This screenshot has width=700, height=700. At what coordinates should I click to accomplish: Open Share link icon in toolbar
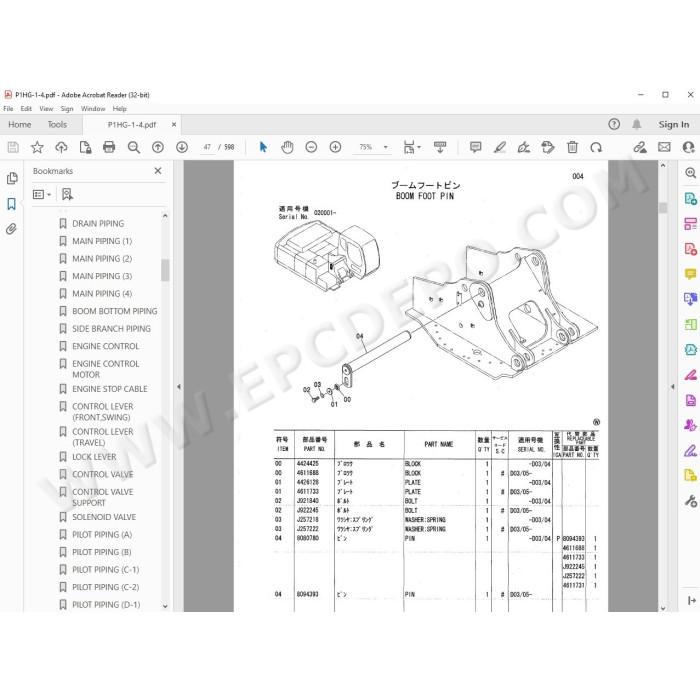point(640,147)
